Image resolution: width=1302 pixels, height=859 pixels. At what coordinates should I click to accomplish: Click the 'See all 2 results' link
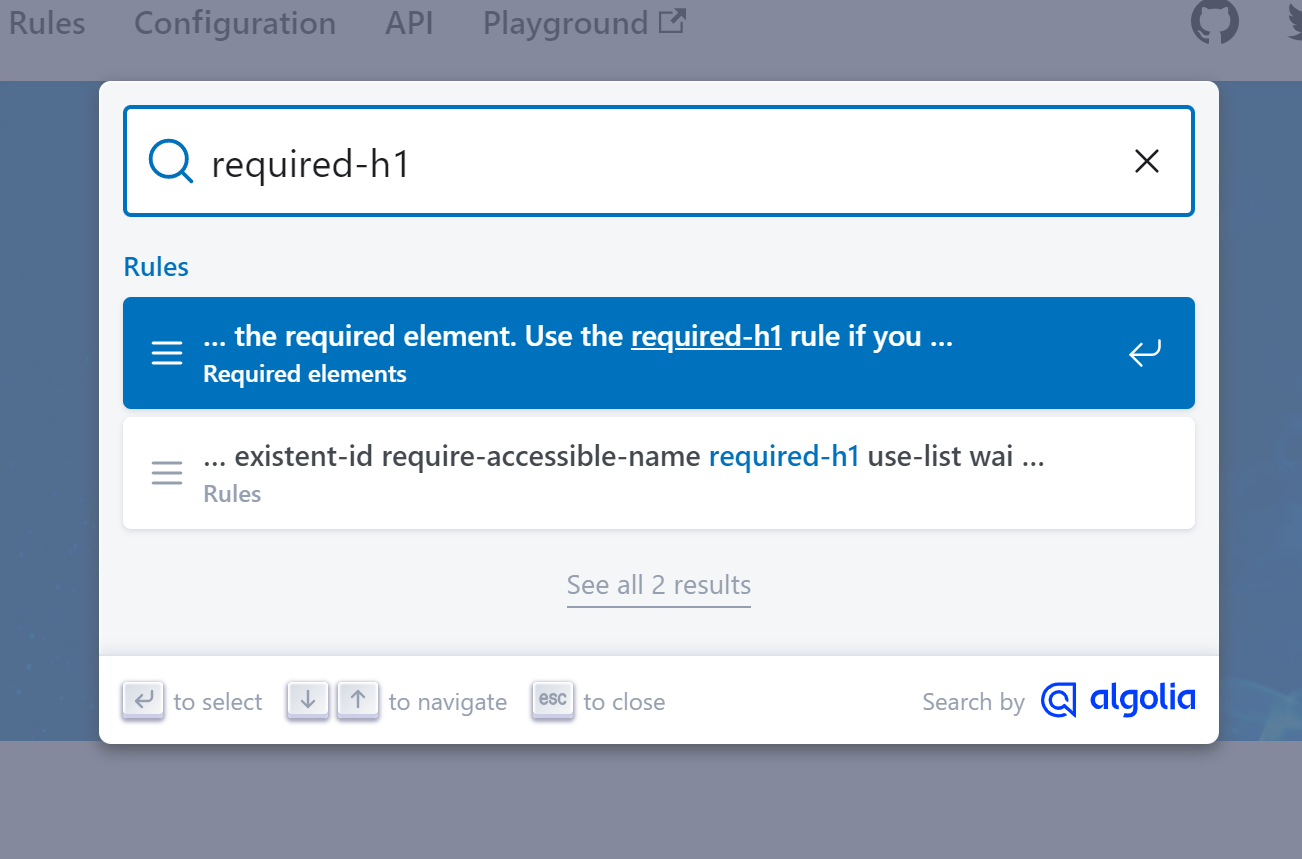(x=658, y=585)
